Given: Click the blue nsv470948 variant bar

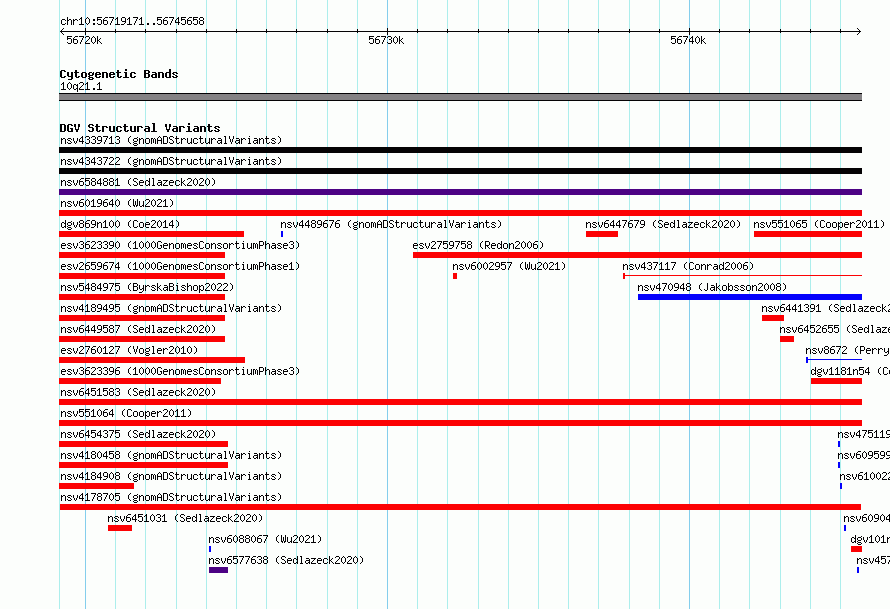Looking at the screenshot, I should click(750, 297).
